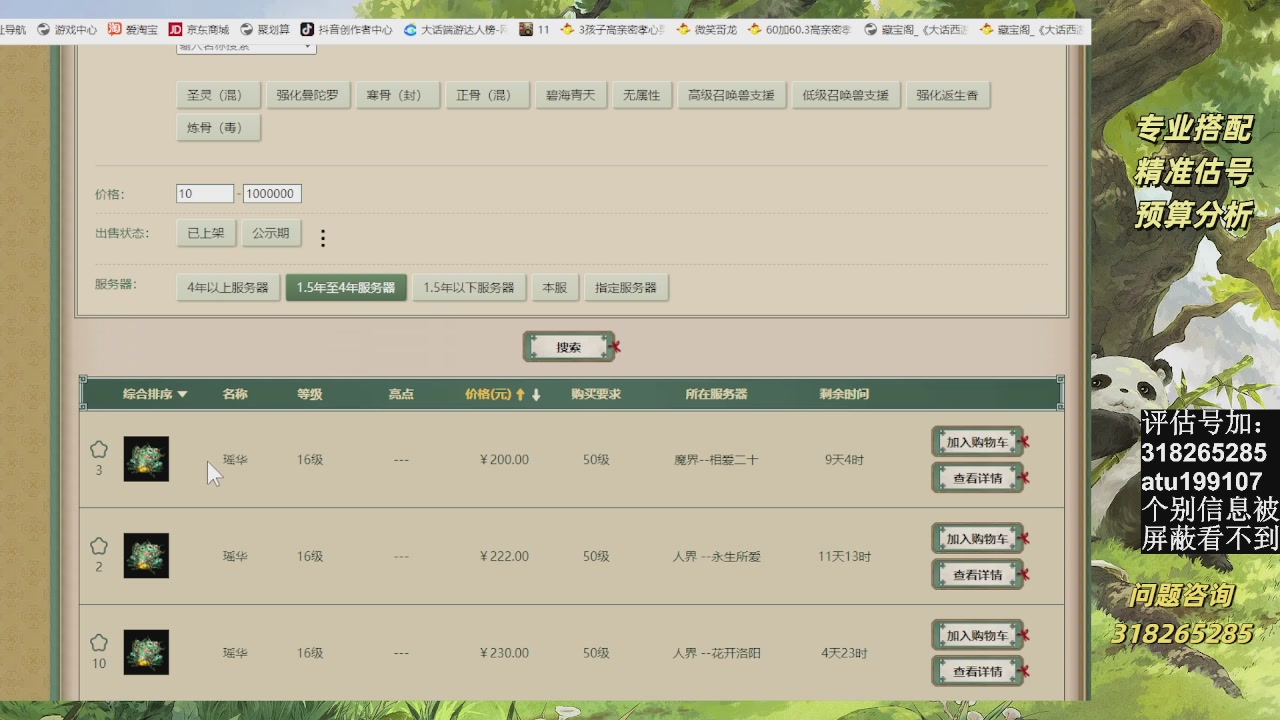Expand the three-dot options under 出售状态

(322, 237)
